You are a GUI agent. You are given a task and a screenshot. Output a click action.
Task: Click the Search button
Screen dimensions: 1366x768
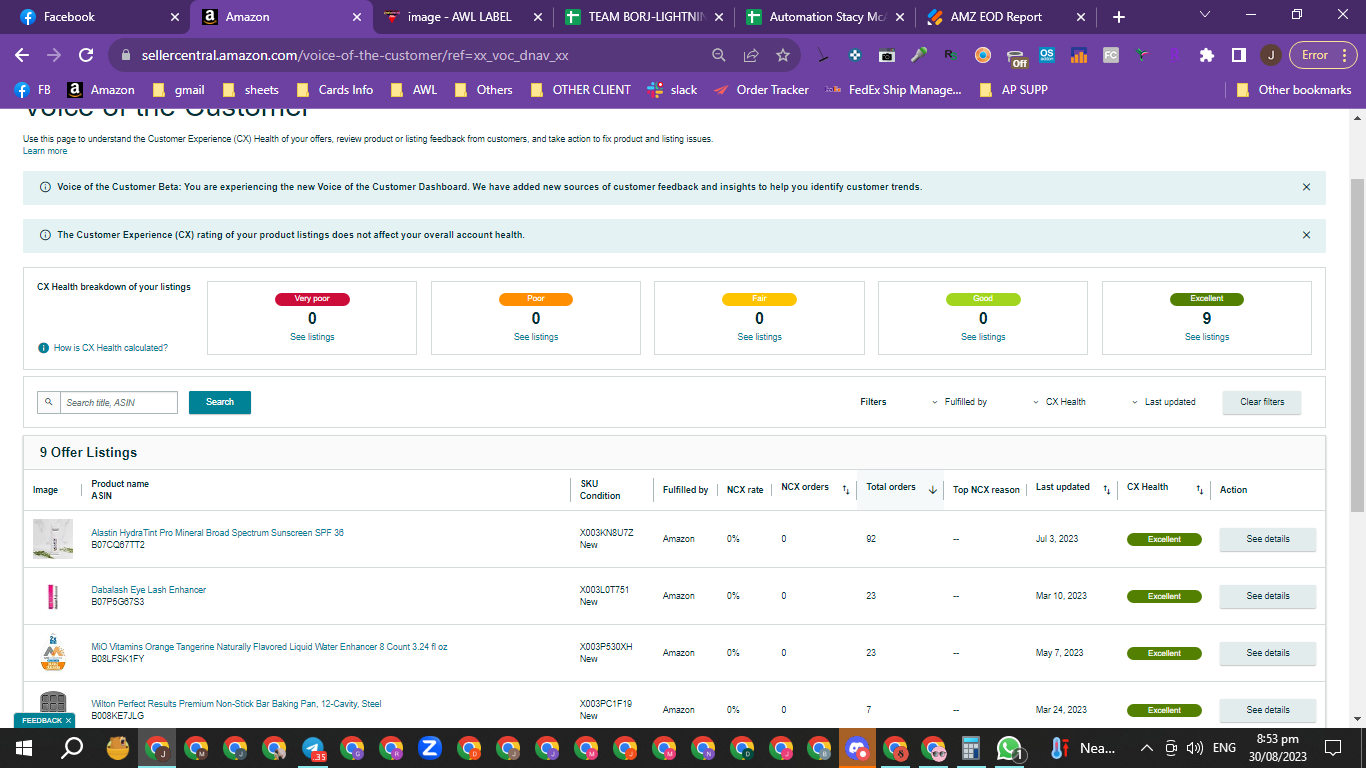pos(220,402)
